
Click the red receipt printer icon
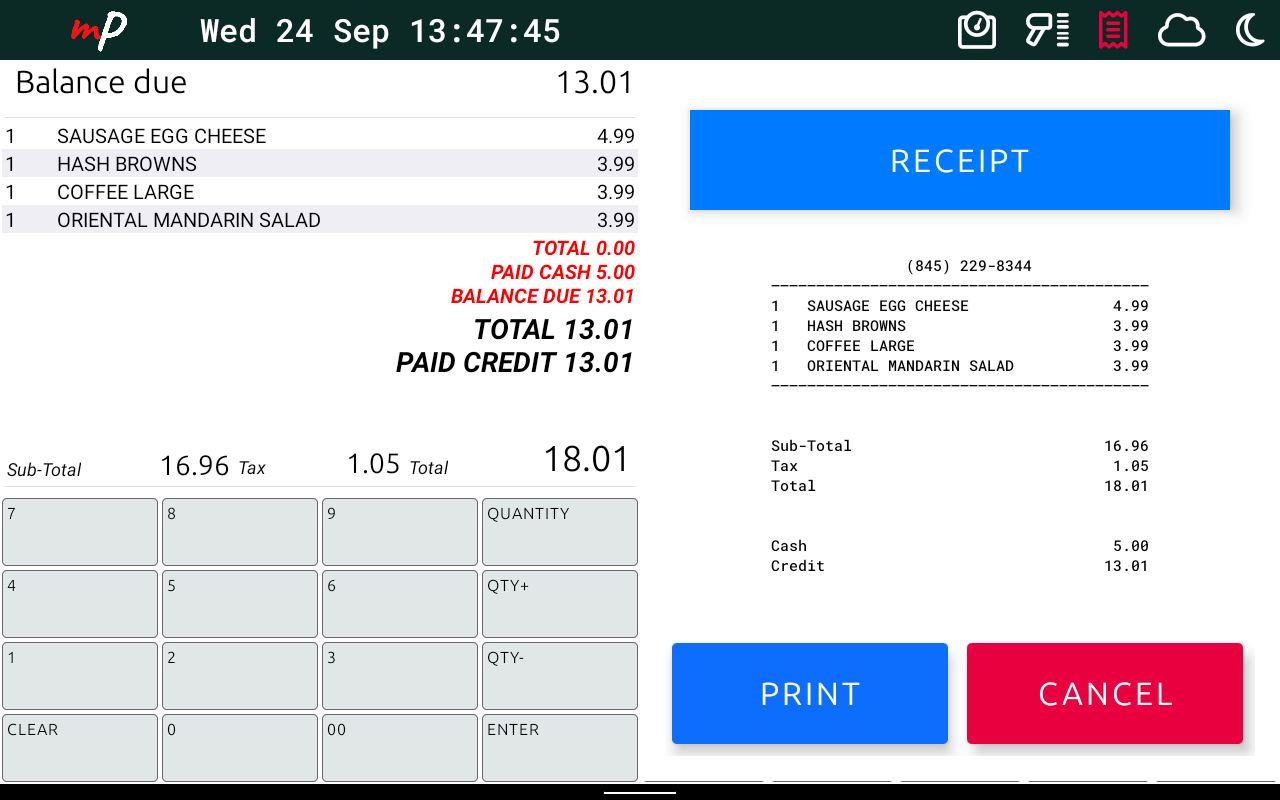1113,30
